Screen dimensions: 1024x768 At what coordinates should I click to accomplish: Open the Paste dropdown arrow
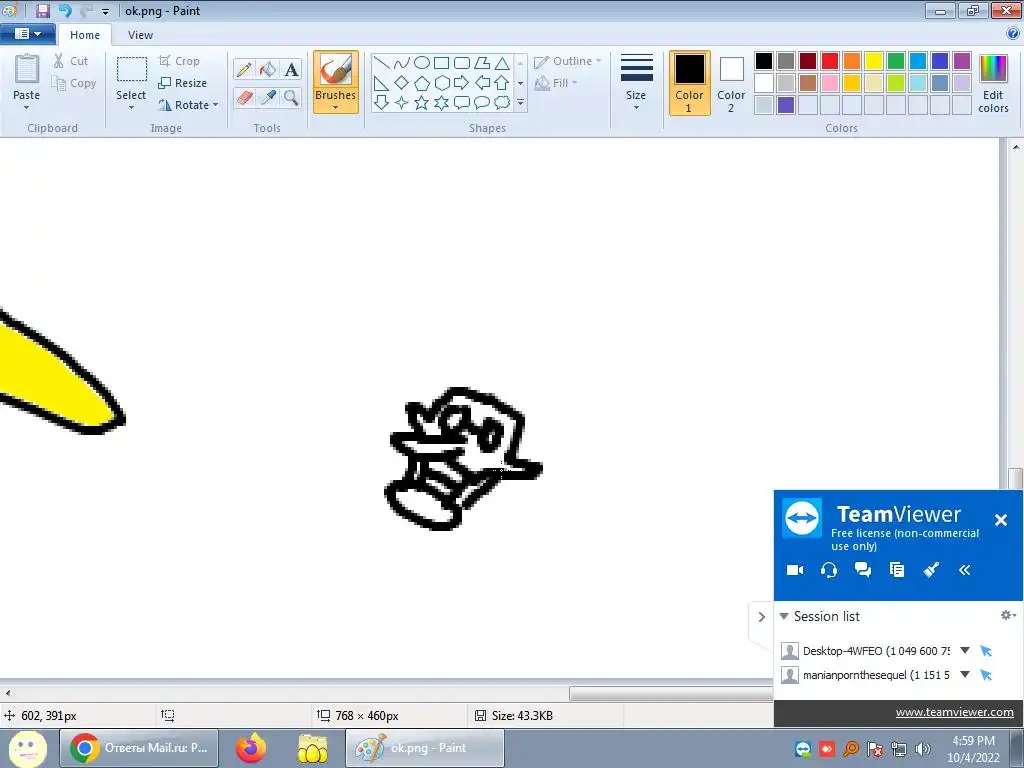(x=26, y=108)
